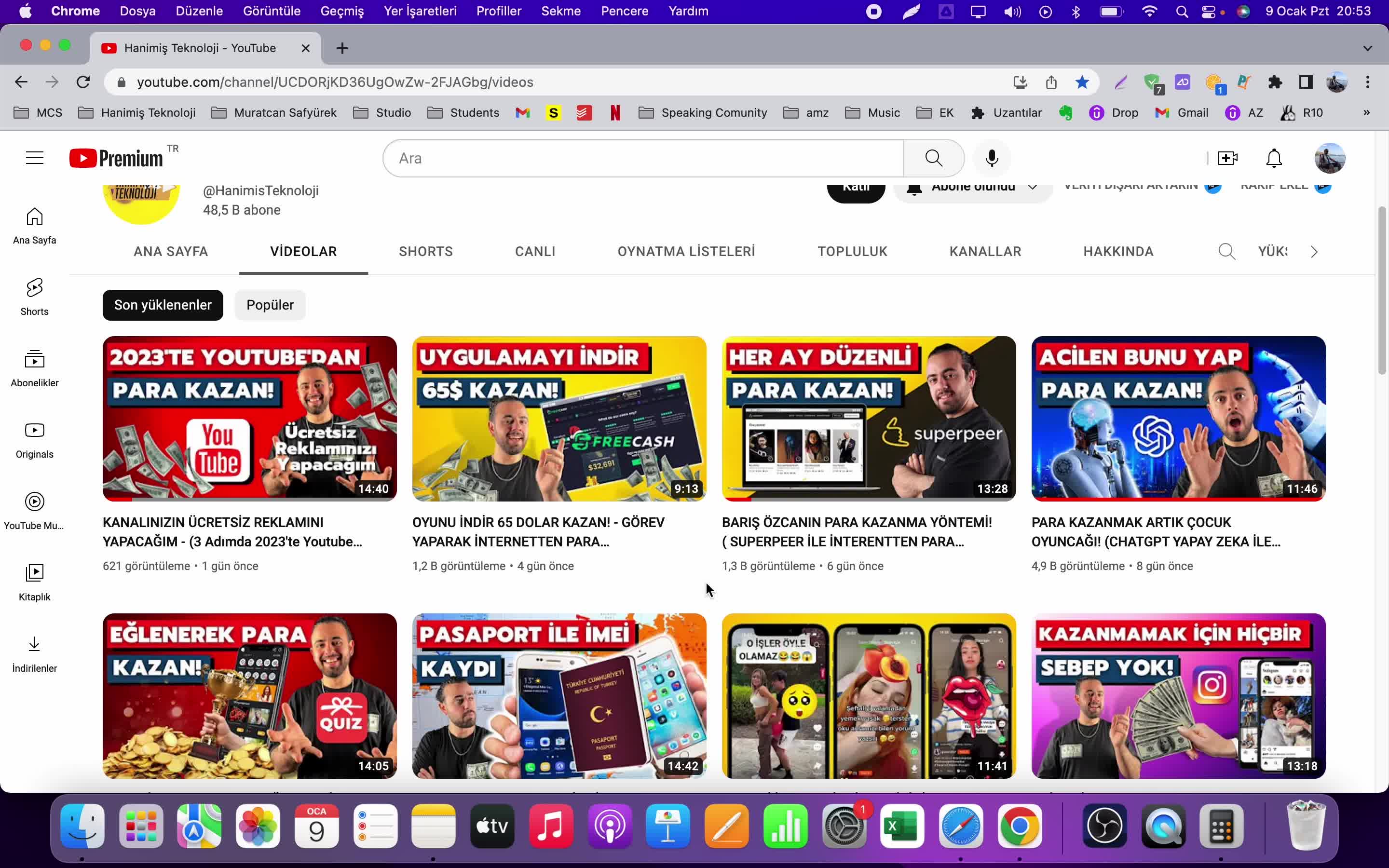Bookmark the page with the star icon
Viewport: 1389px width, 868px height.
pos(1082,82)
